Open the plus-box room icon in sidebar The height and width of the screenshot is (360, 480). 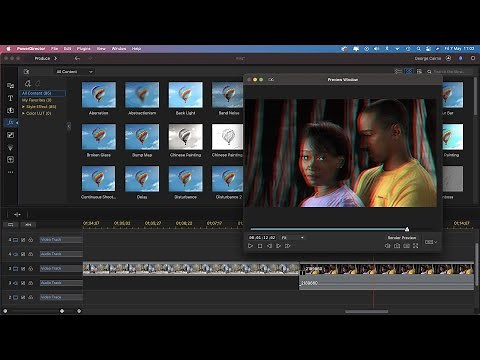pyautogui.click(x=10, y=160)
